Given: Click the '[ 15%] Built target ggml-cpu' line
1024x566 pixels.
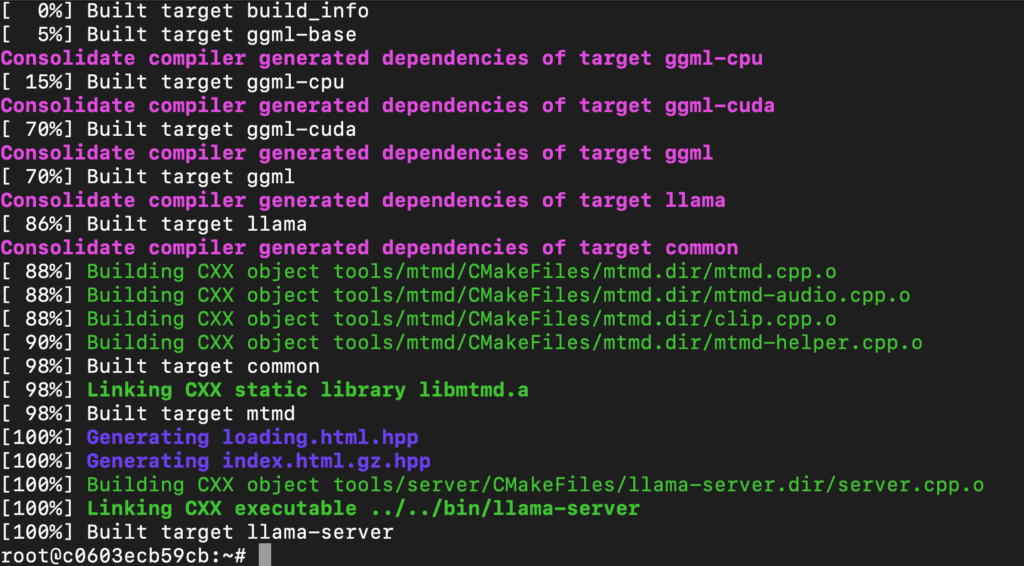Looking at the screenshot, I should 172,82.
